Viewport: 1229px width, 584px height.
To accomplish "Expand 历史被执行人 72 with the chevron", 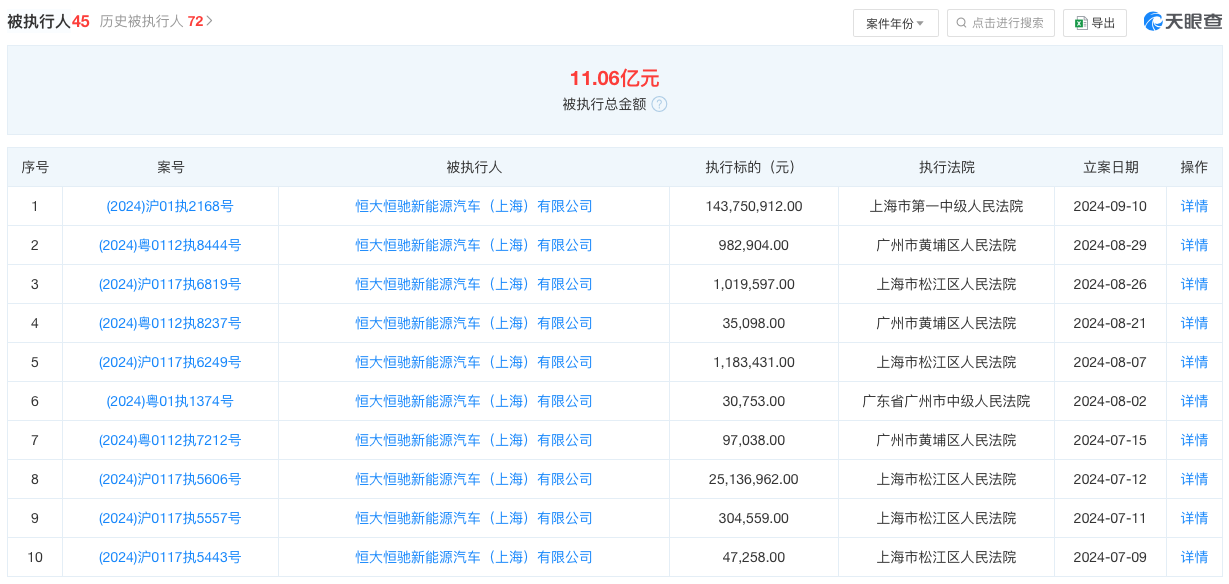I will point(209,21).
